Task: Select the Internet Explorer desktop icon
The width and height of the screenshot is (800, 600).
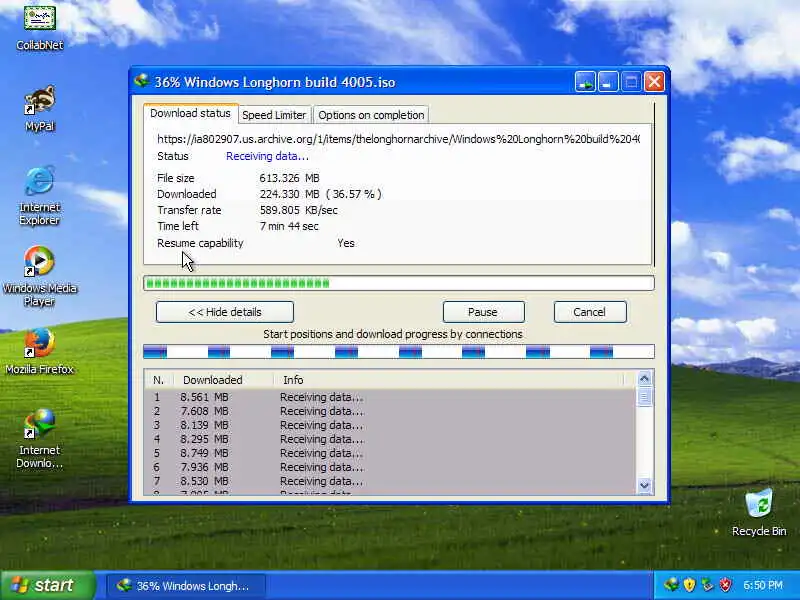Action: [39, 195]
